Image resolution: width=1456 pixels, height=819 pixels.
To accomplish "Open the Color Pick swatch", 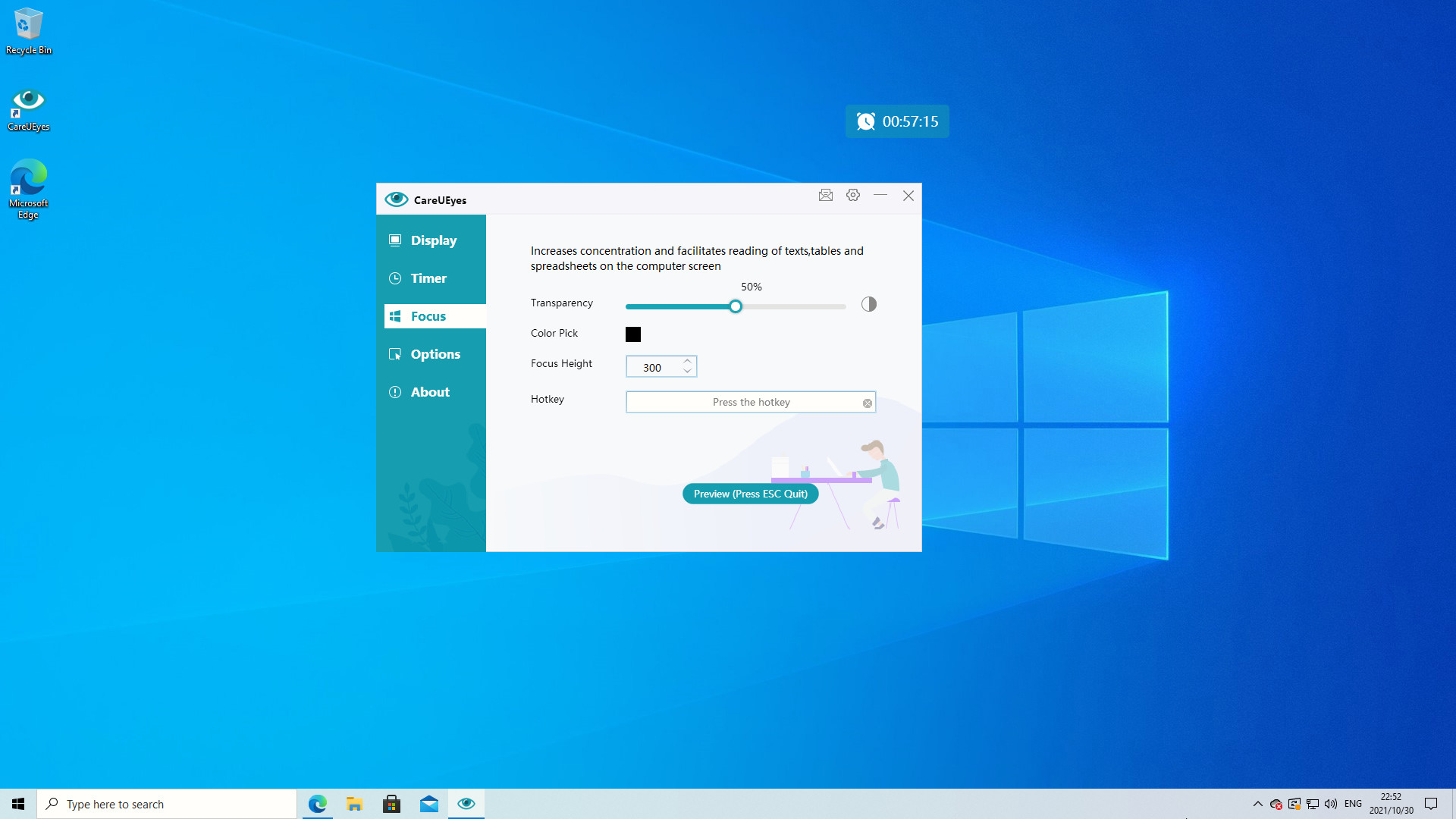I will (632, 334).
